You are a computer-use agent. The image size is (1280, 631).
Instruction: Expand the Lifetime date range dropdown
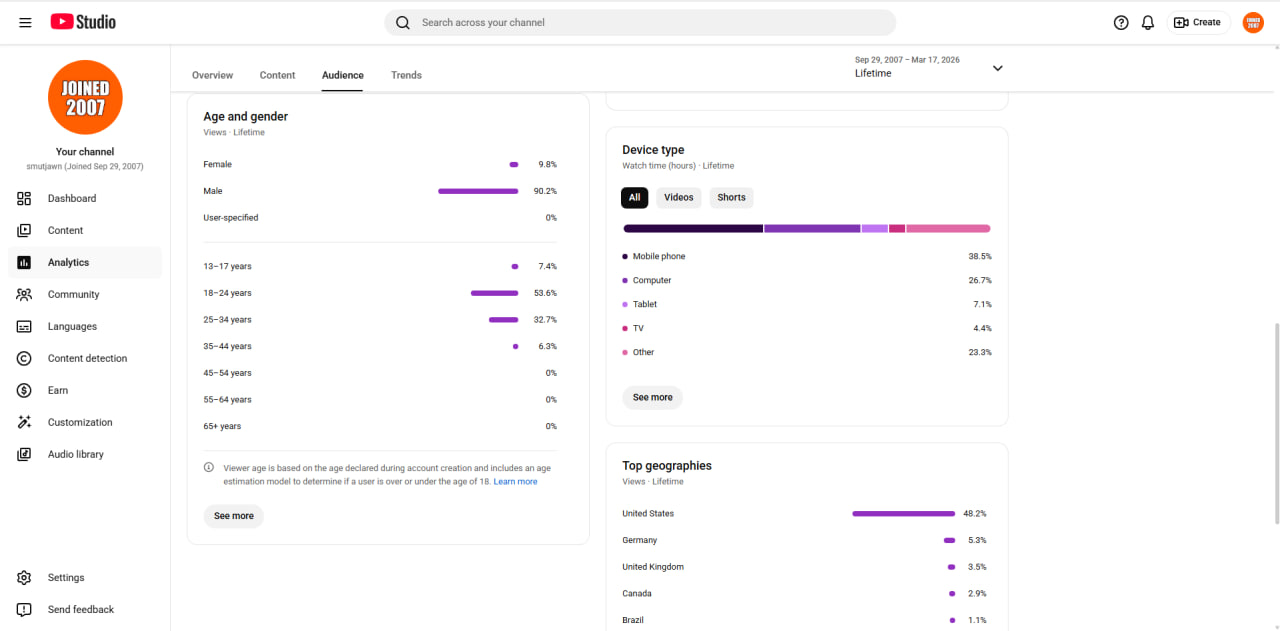point(929,67)
